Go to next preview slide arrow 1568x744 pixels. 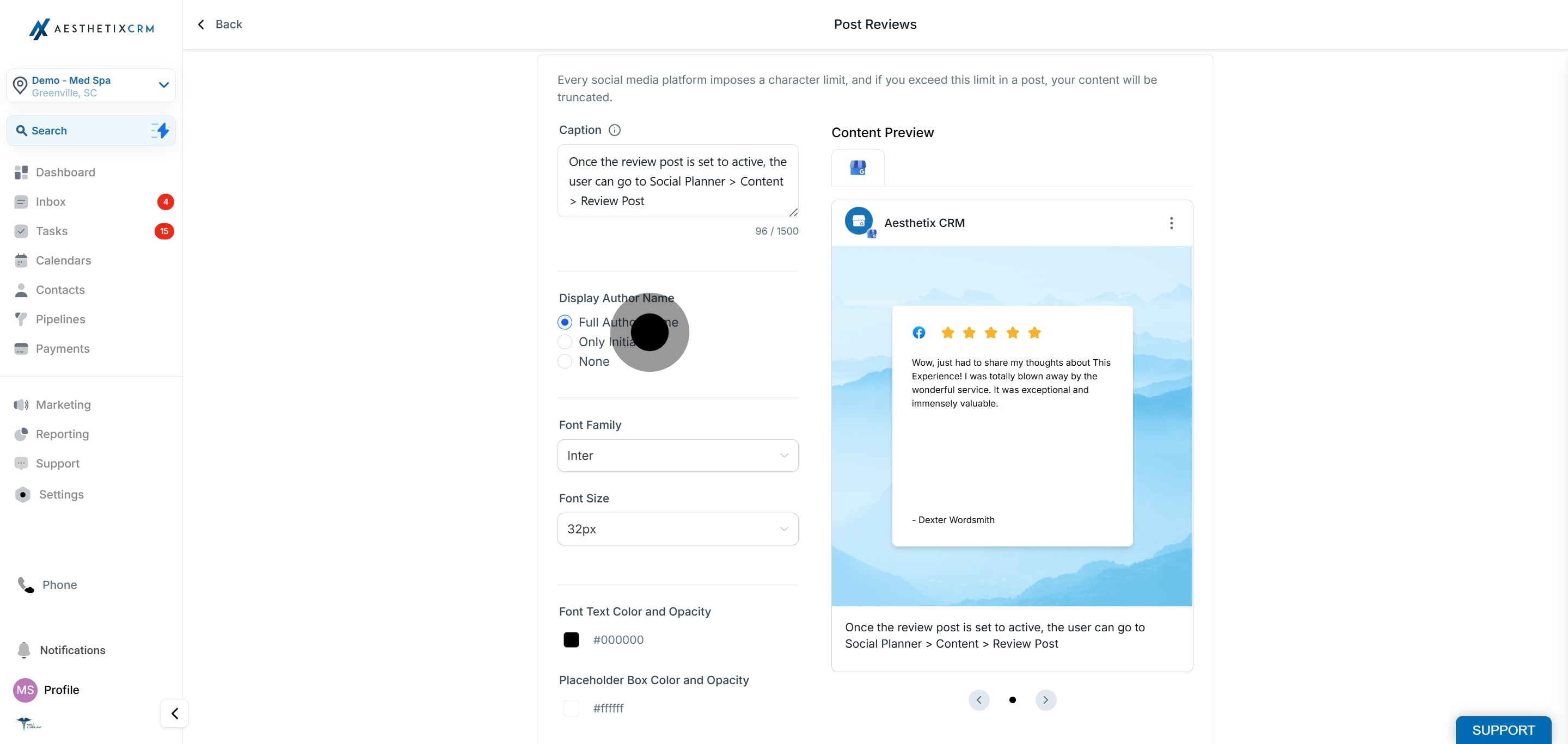(x=1045, y=699)
